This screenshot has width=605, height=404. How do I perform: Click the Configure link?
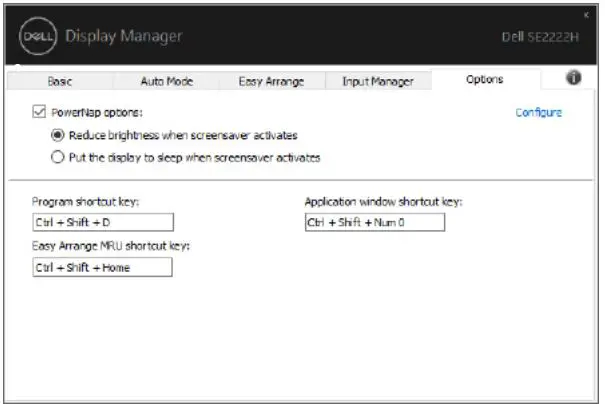tap(539, 112)
